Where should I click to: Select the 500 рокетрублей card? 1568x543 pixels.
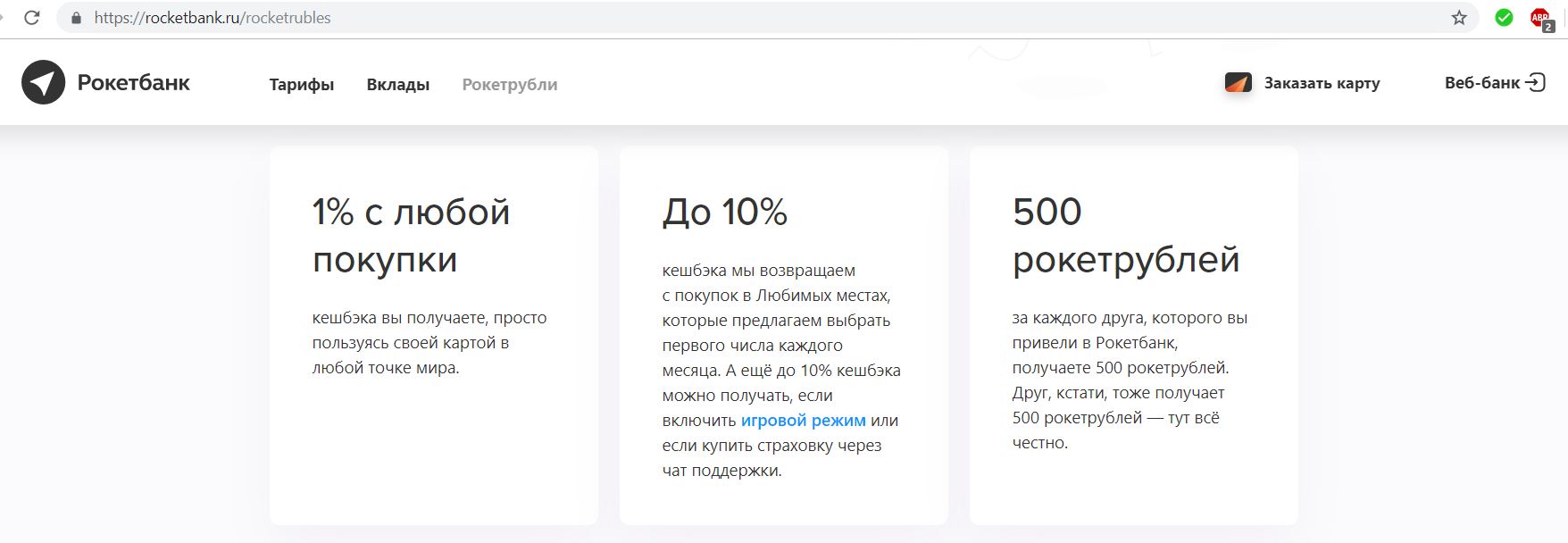pyautogui.click(x=1134, y=336)
